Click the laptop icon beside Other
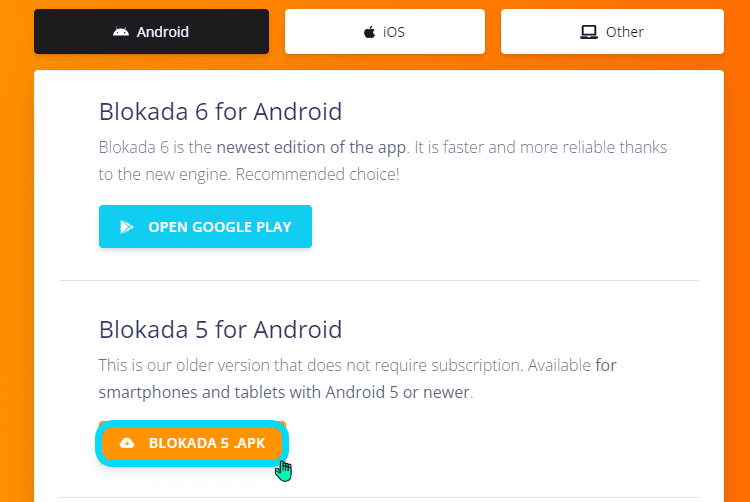 point(589,32)
